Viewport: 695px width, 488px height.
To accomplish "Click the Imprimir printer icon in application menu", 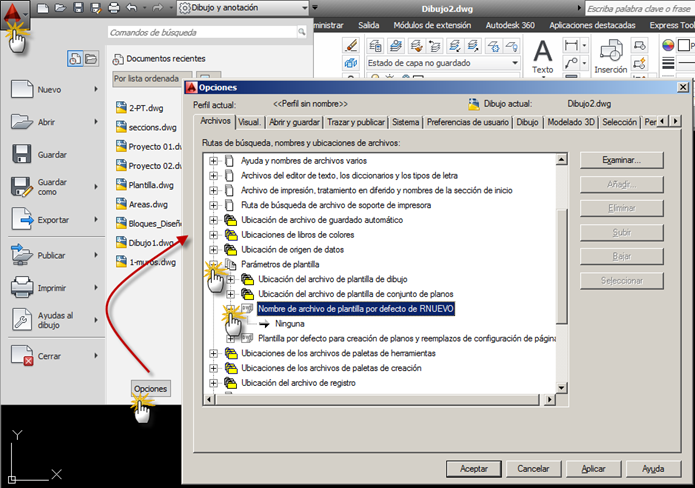I will [x=22, y=287].
